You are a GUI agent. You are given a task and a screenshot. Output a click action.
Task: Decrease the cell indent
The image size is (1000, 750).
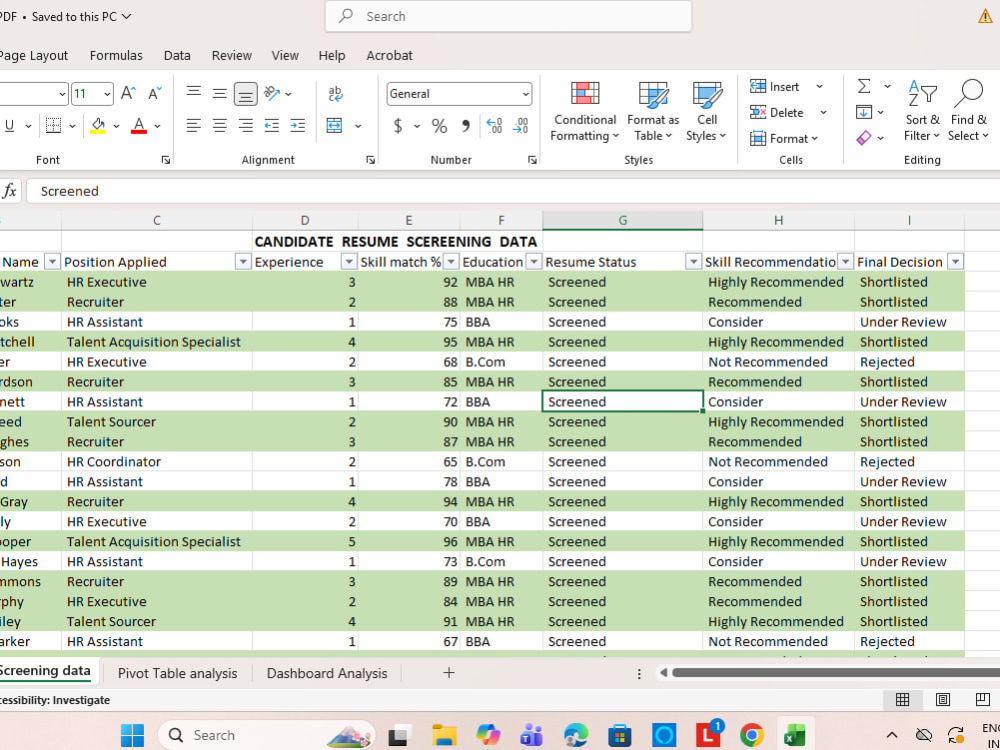[272, 126]
